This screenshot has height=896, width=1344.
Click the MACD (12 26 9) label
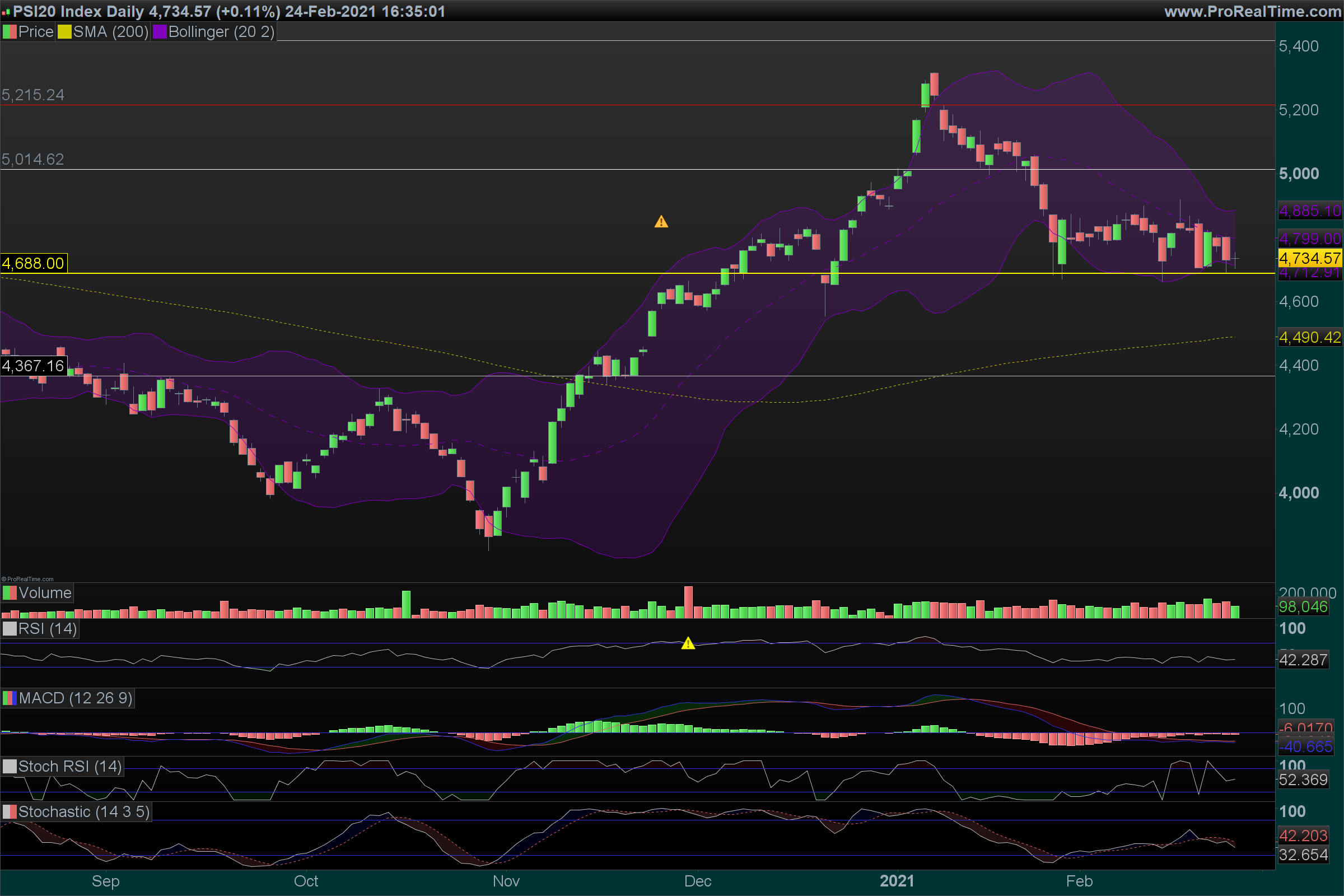coord(75,698)
